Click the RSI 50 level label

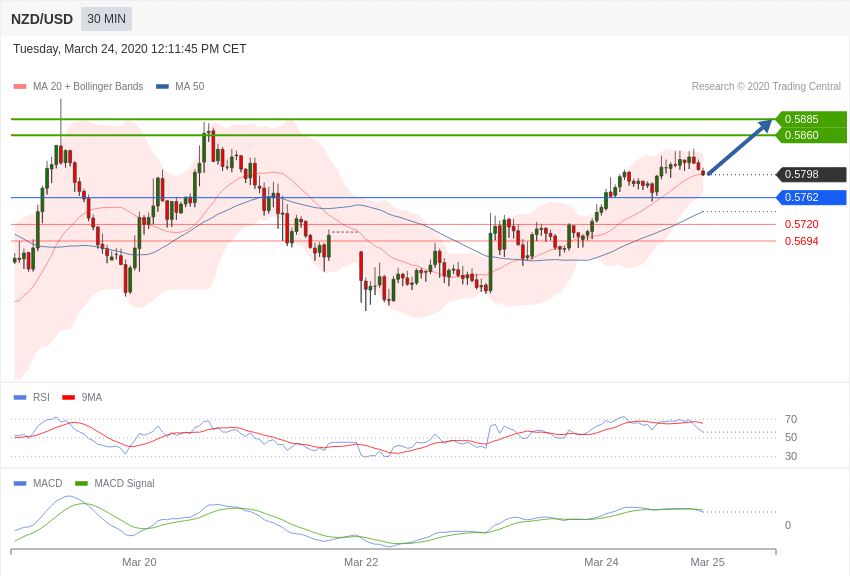791,437
